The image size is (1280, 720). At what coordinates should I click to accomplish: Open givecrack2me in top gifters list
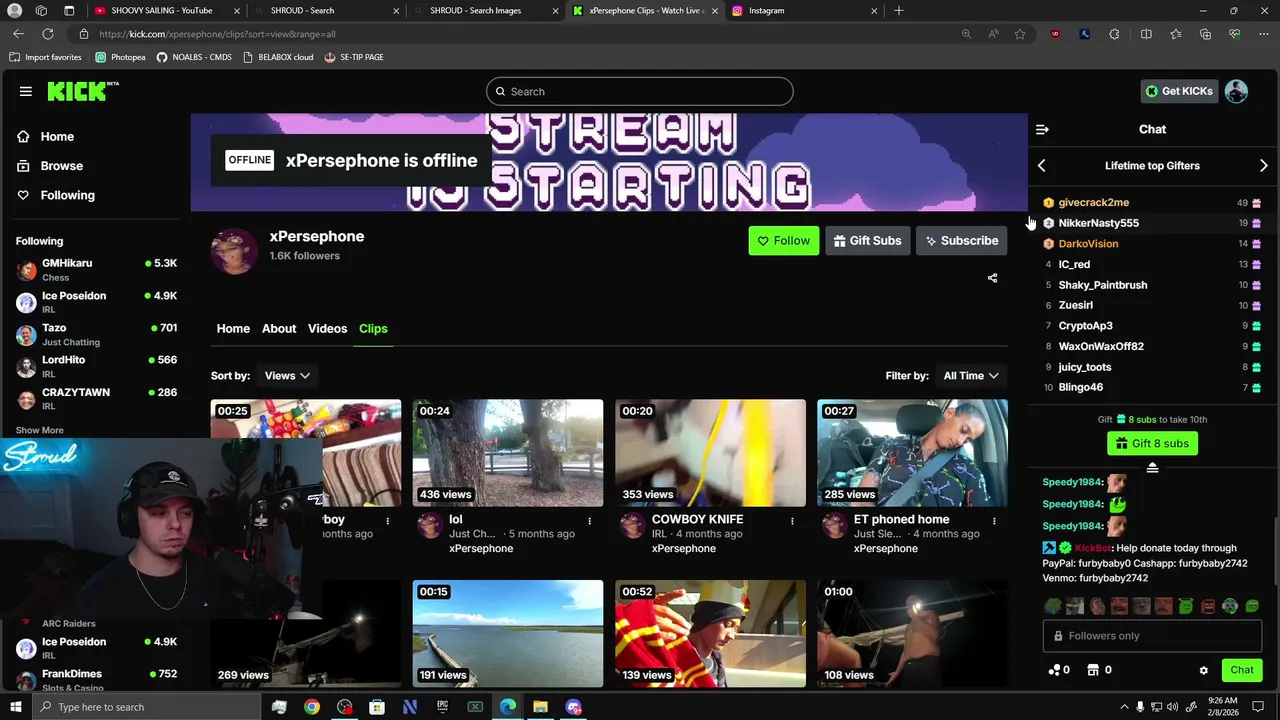pyautogui.click(x=1093, y=203)
